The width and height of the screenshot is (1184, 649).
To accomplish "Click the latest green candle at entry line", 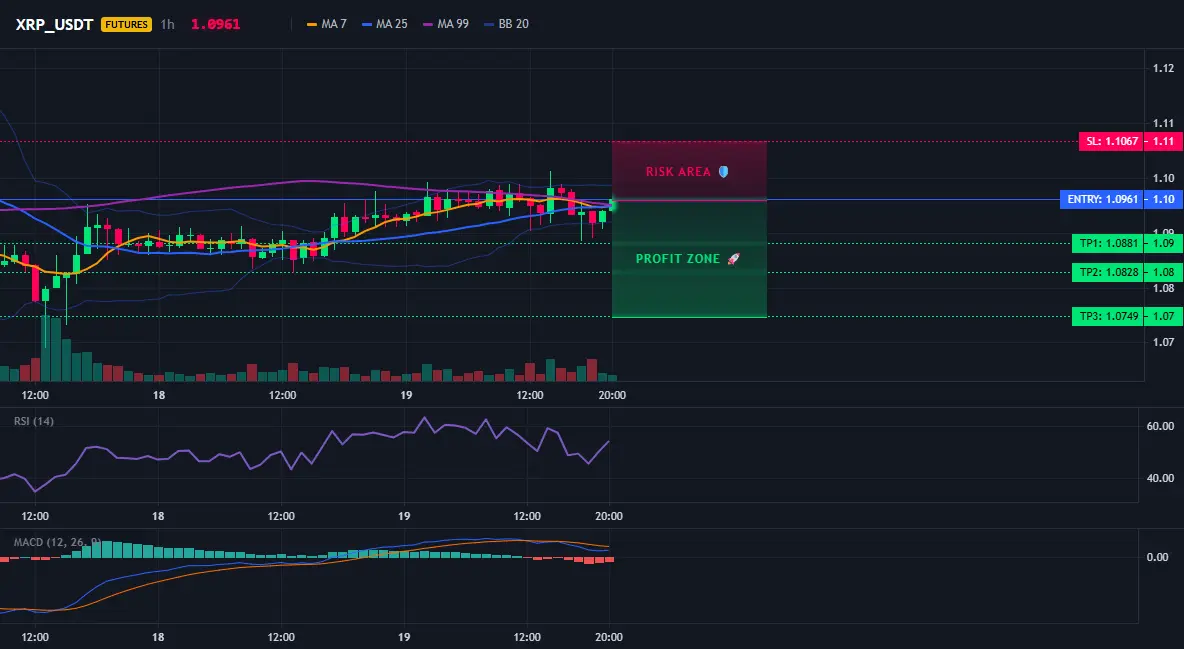I will coord(612,205).
